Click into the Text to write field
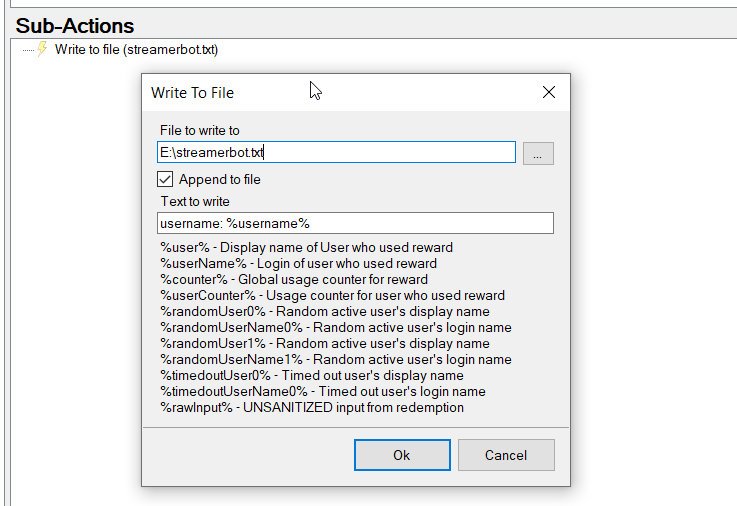Viewport: 737px width, 506px height. point(355,223)
